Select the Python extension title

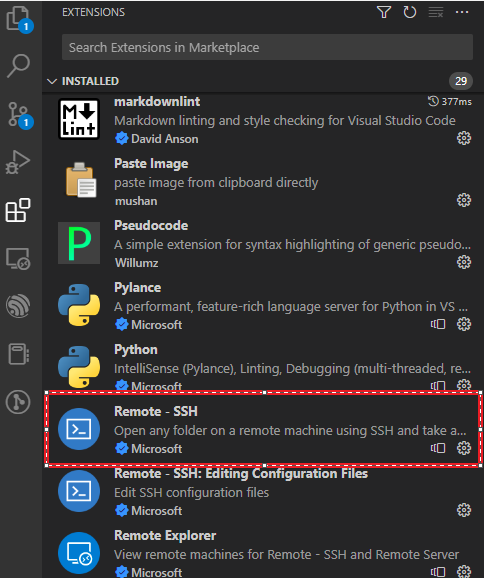coord(136,349)
